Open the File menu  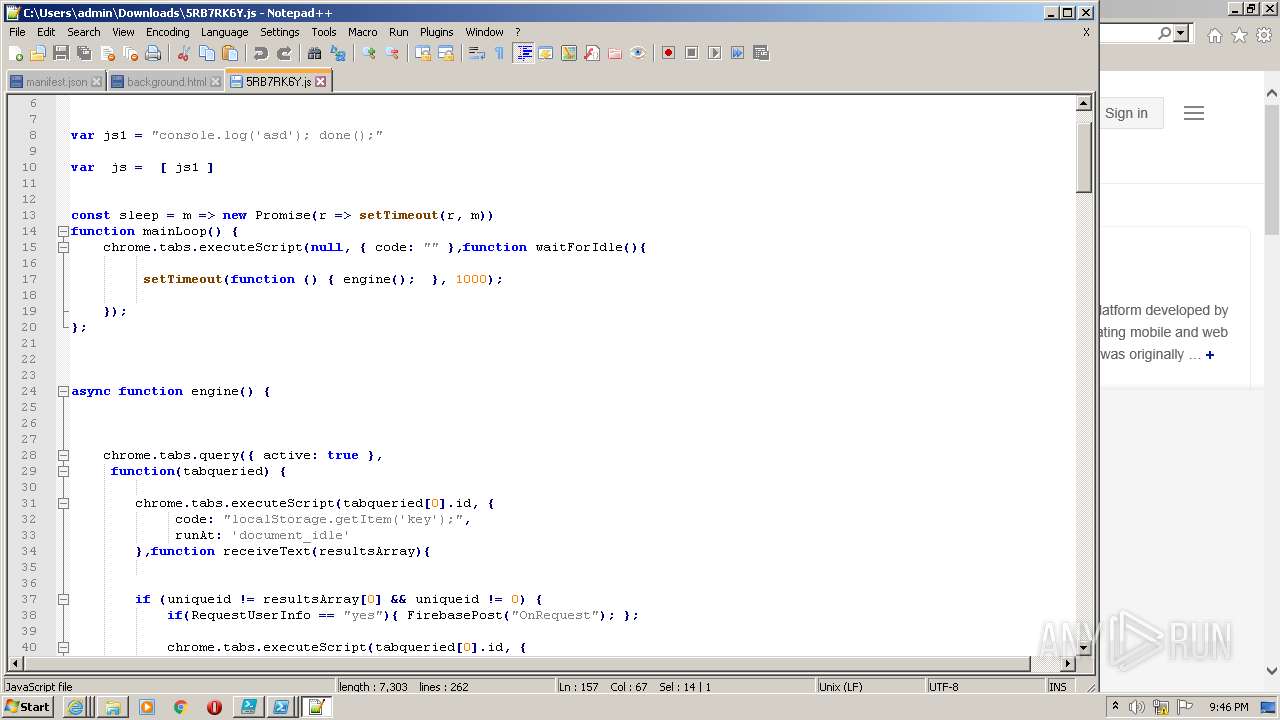(17, 32)
